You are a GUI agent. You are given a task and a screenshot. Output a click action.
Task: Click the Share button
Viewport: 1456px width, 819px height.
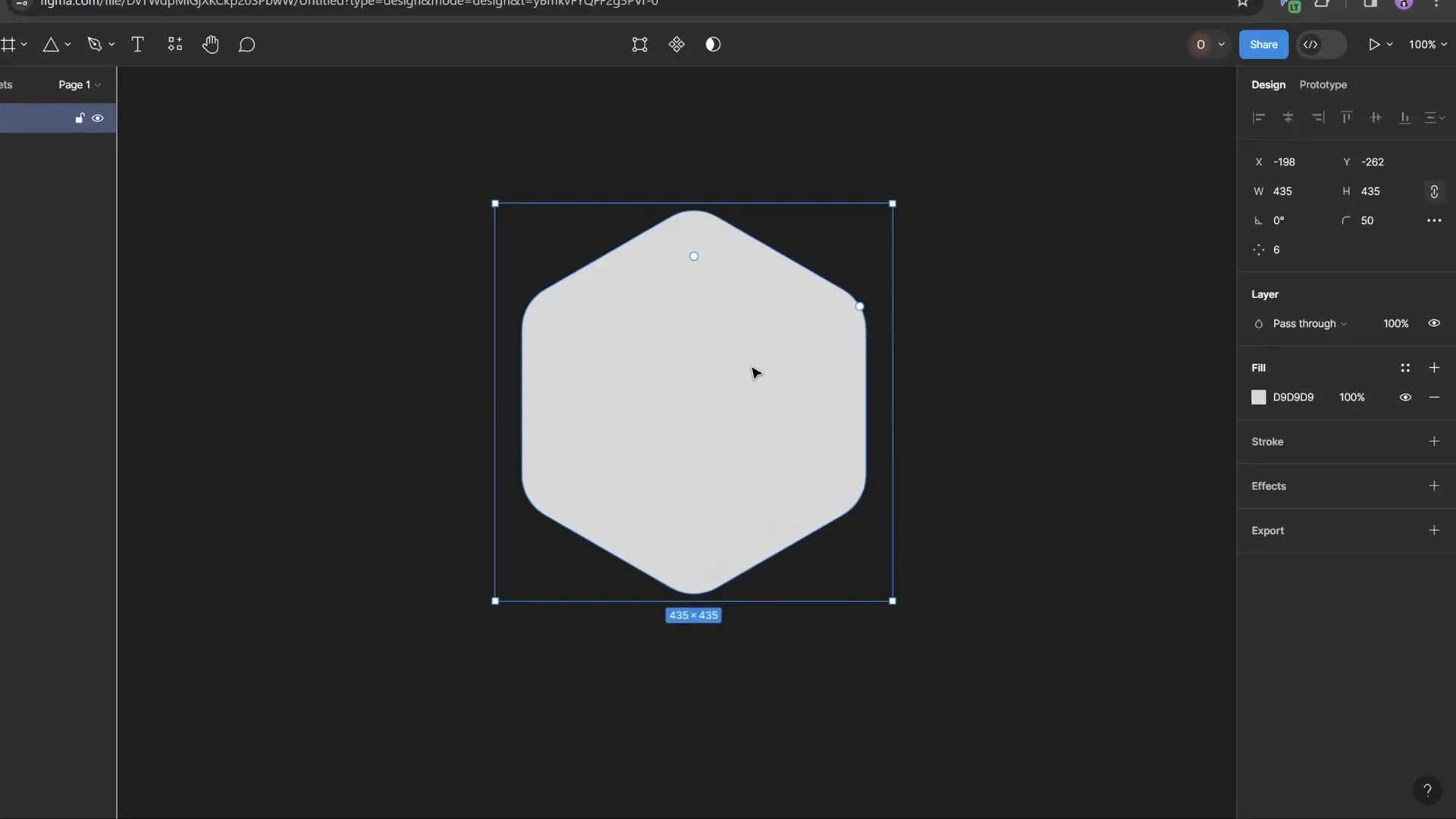click(1263, 44)
